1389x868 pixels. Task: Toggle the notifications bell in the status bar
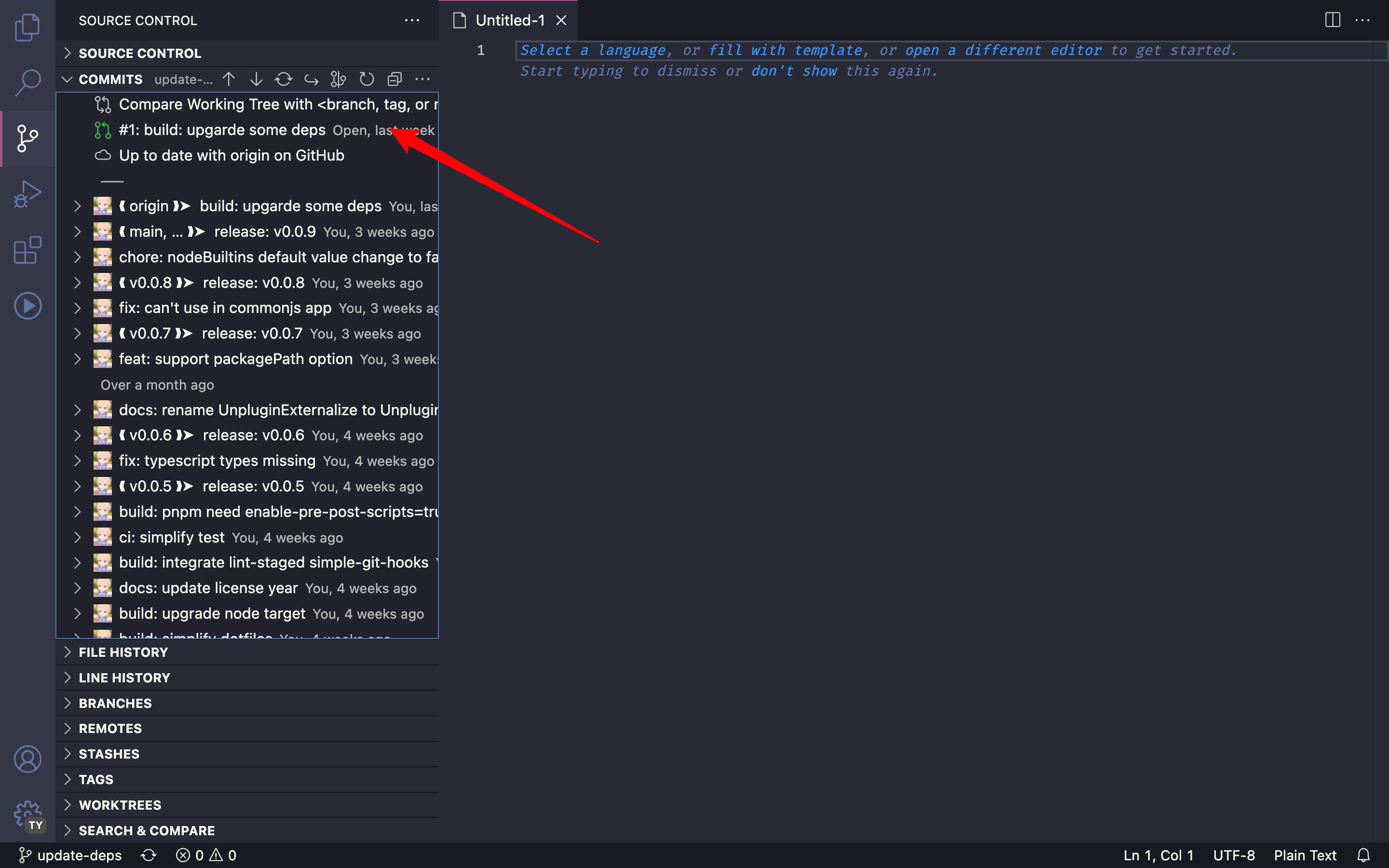tap(1365, 855)
